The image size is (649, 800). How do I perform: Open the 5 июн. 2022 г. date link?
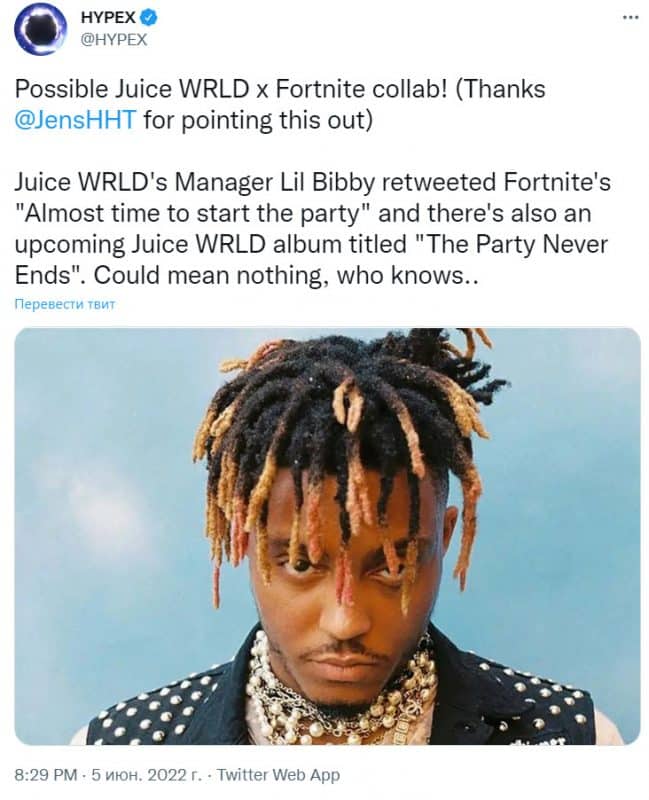pos(147,775)
